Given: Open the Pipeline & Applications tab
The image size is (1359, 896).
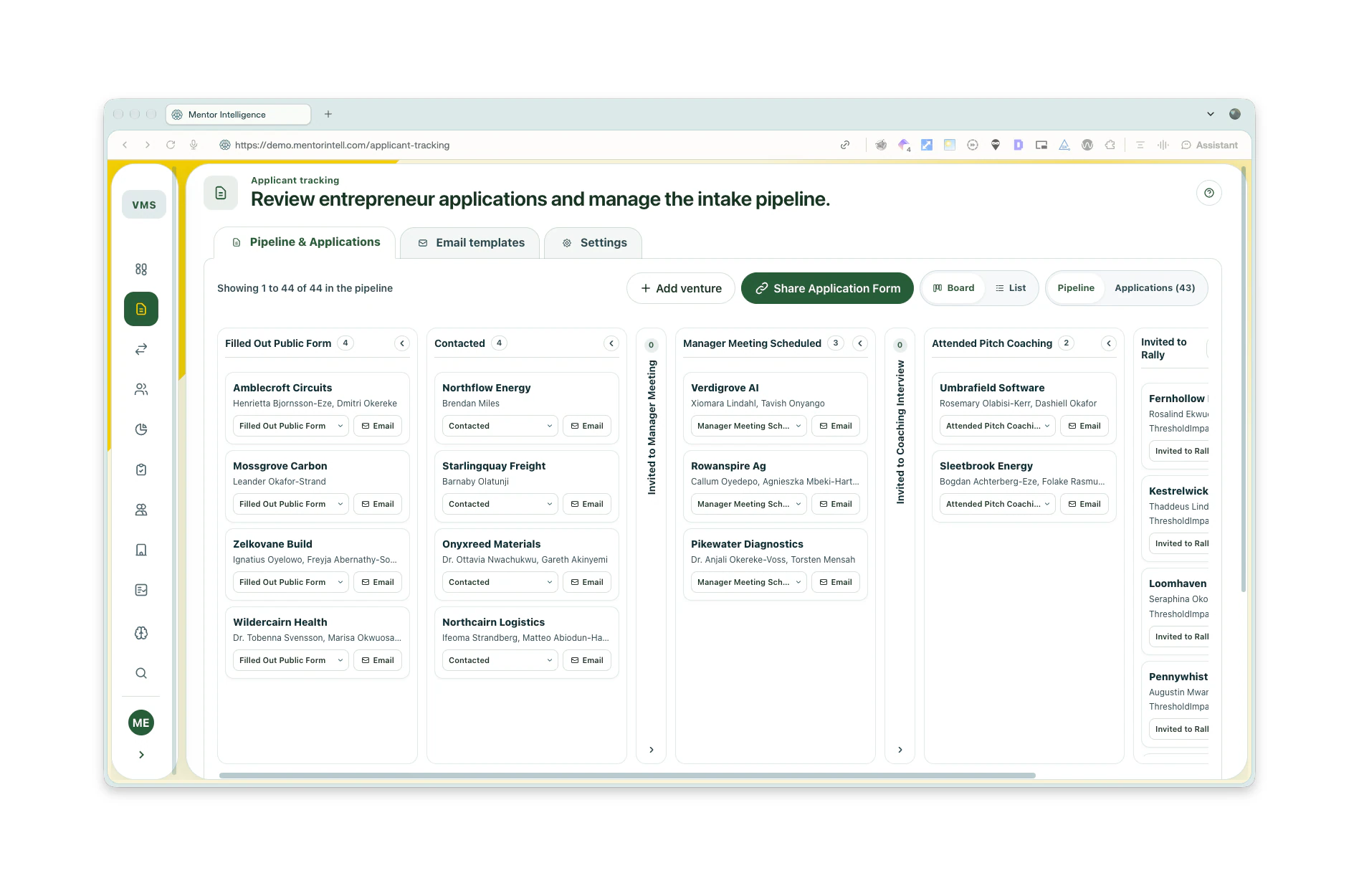Looking at the screenshot, I should pos(305,242).
